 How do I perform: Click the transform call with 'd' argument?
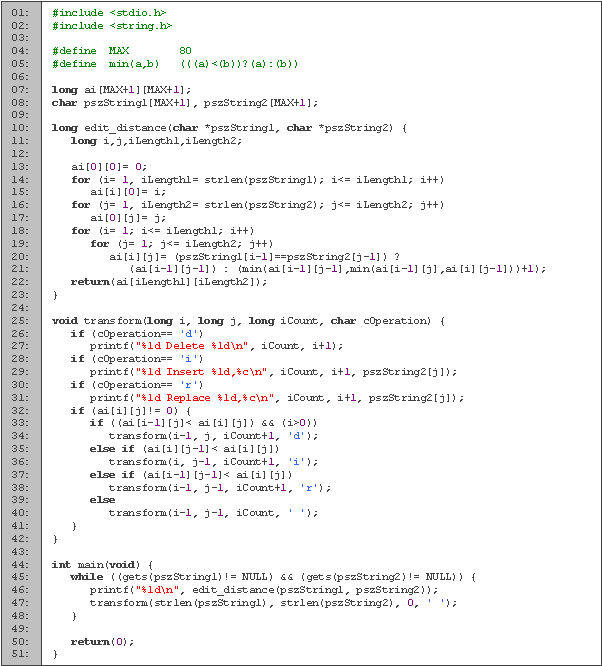(214, 436)
